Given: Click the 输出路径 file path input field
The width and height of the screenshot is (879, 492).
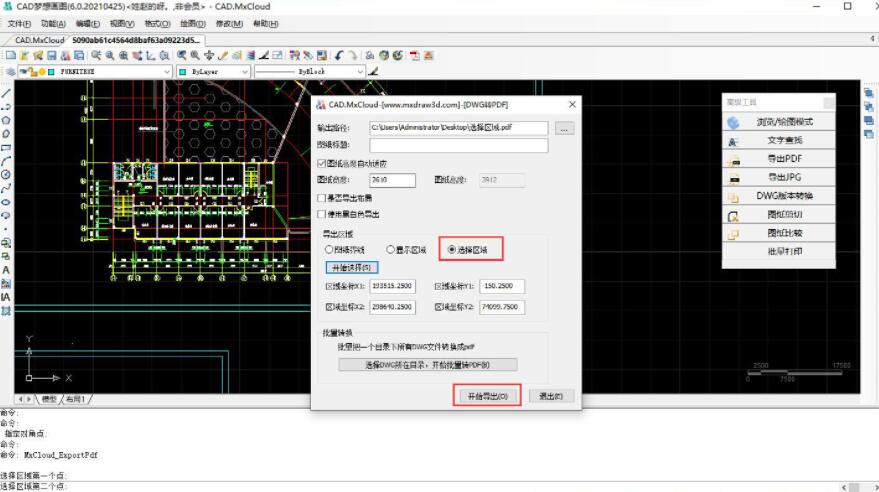Looking at the screenshot, I should [x=459, y=128].
